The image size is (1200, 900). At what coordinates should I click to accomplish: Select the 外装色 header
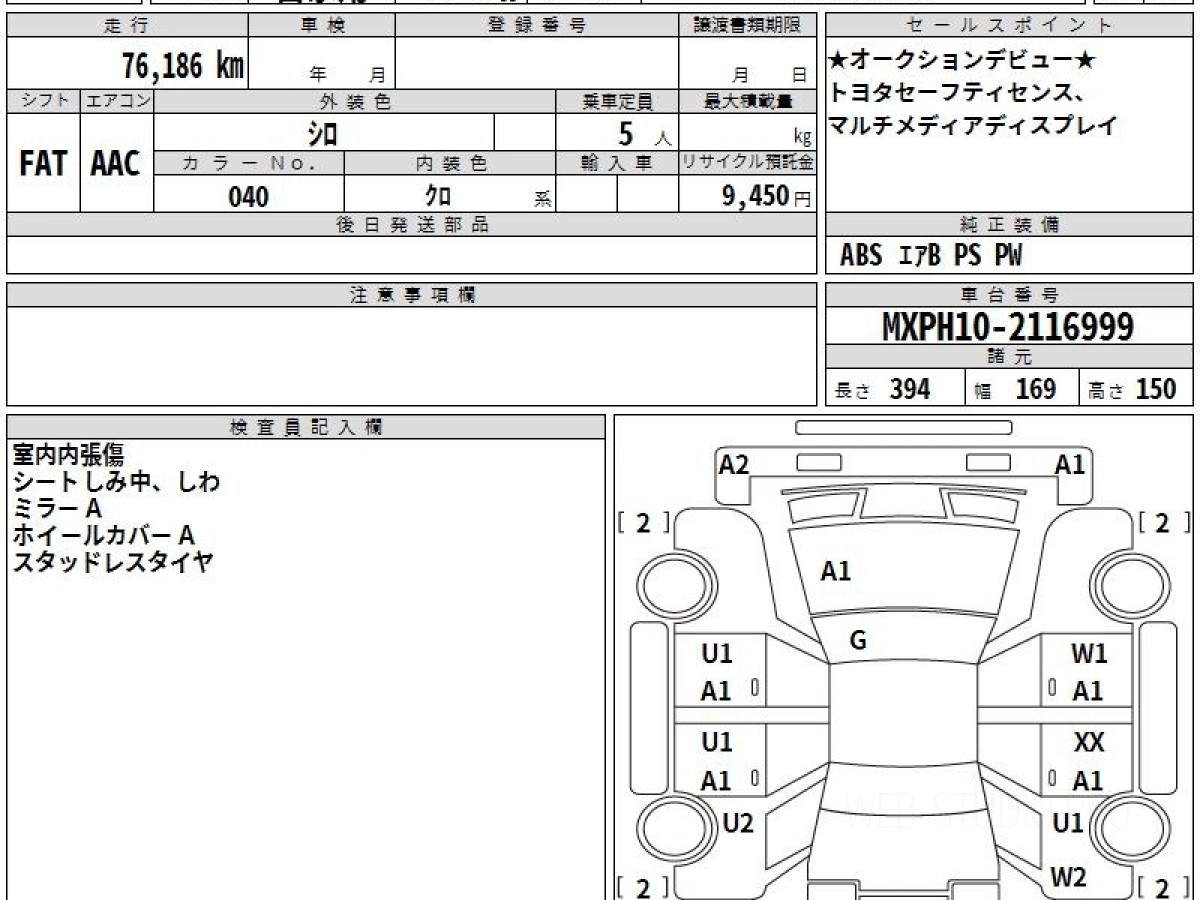[x=355, y=101]
